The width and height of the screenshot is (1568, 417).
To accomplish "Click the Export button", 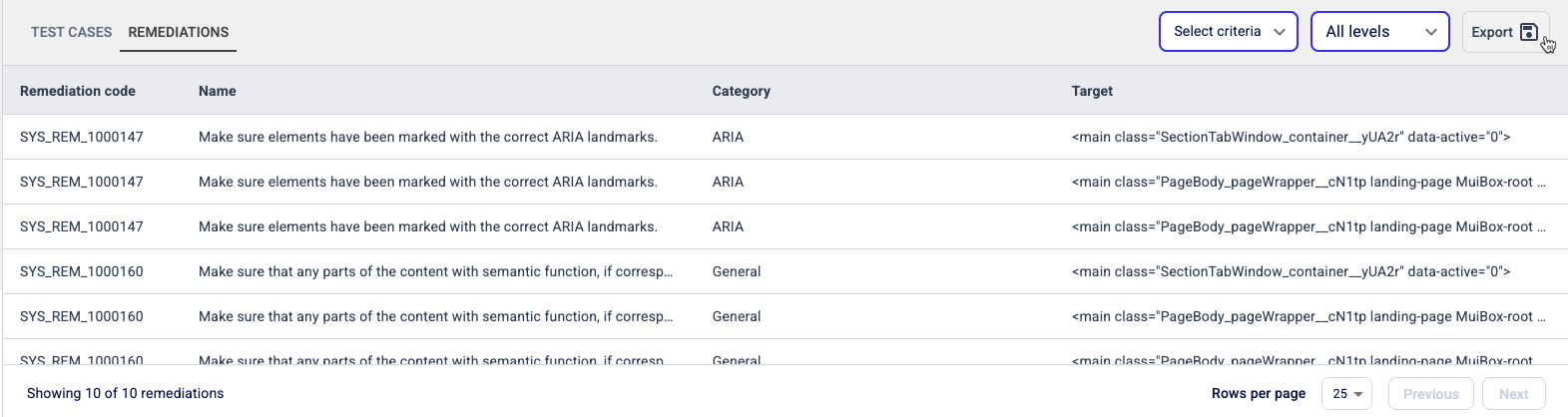I will point(1505,32).
